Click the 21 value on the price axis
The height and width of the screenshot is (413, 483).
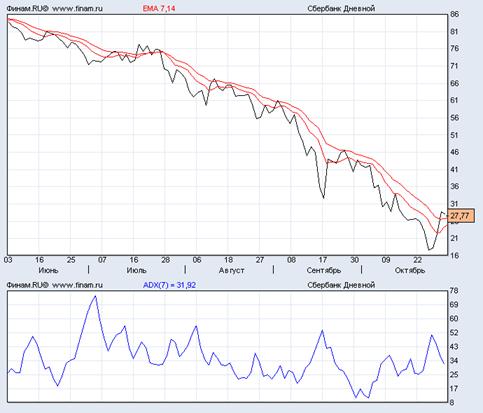pos(455,238)
